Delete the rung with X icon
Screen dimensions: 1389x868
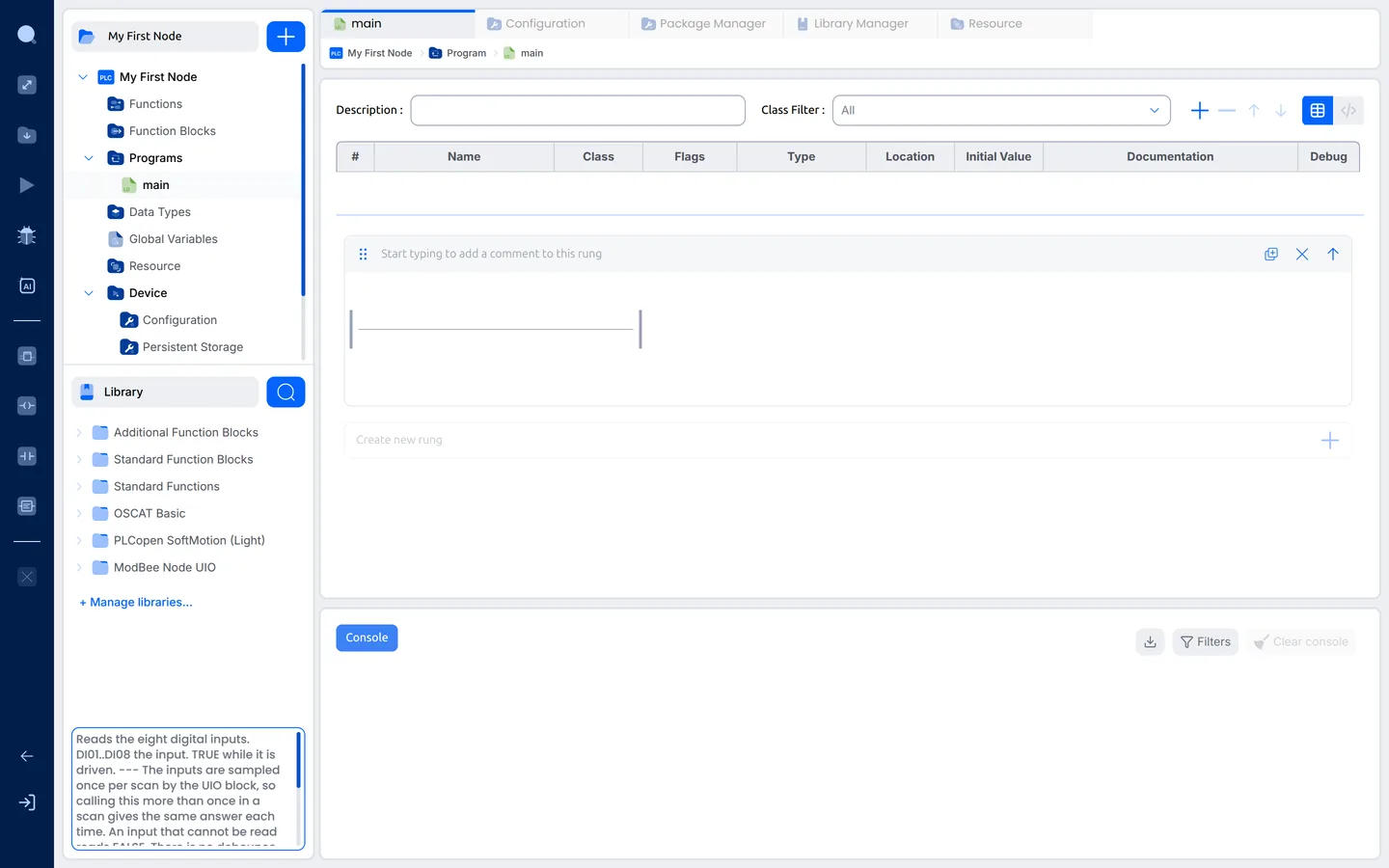pyautogui.click(x=1302, y=254)
